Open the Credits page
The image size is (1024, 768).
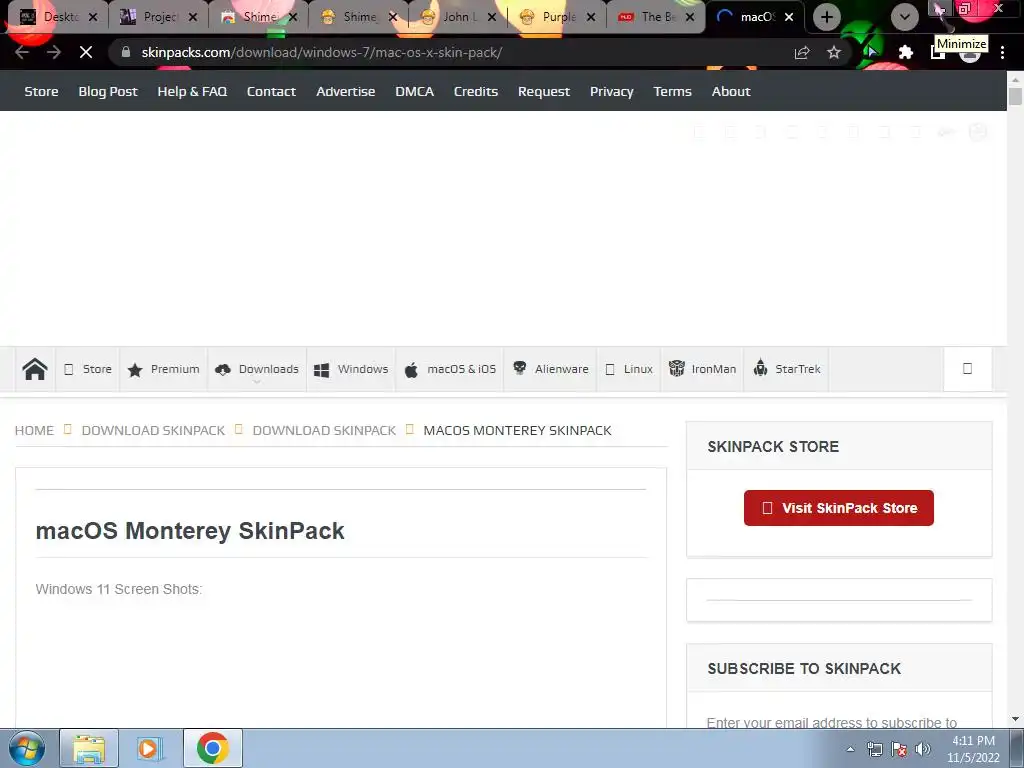pyautogui.click(x=475, y=91)
